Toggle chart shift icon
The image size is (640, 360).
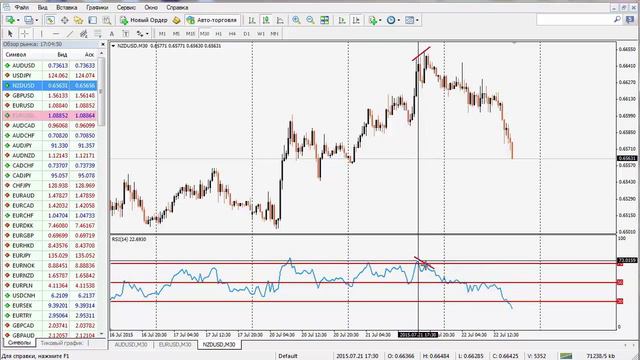click(356, 20)
